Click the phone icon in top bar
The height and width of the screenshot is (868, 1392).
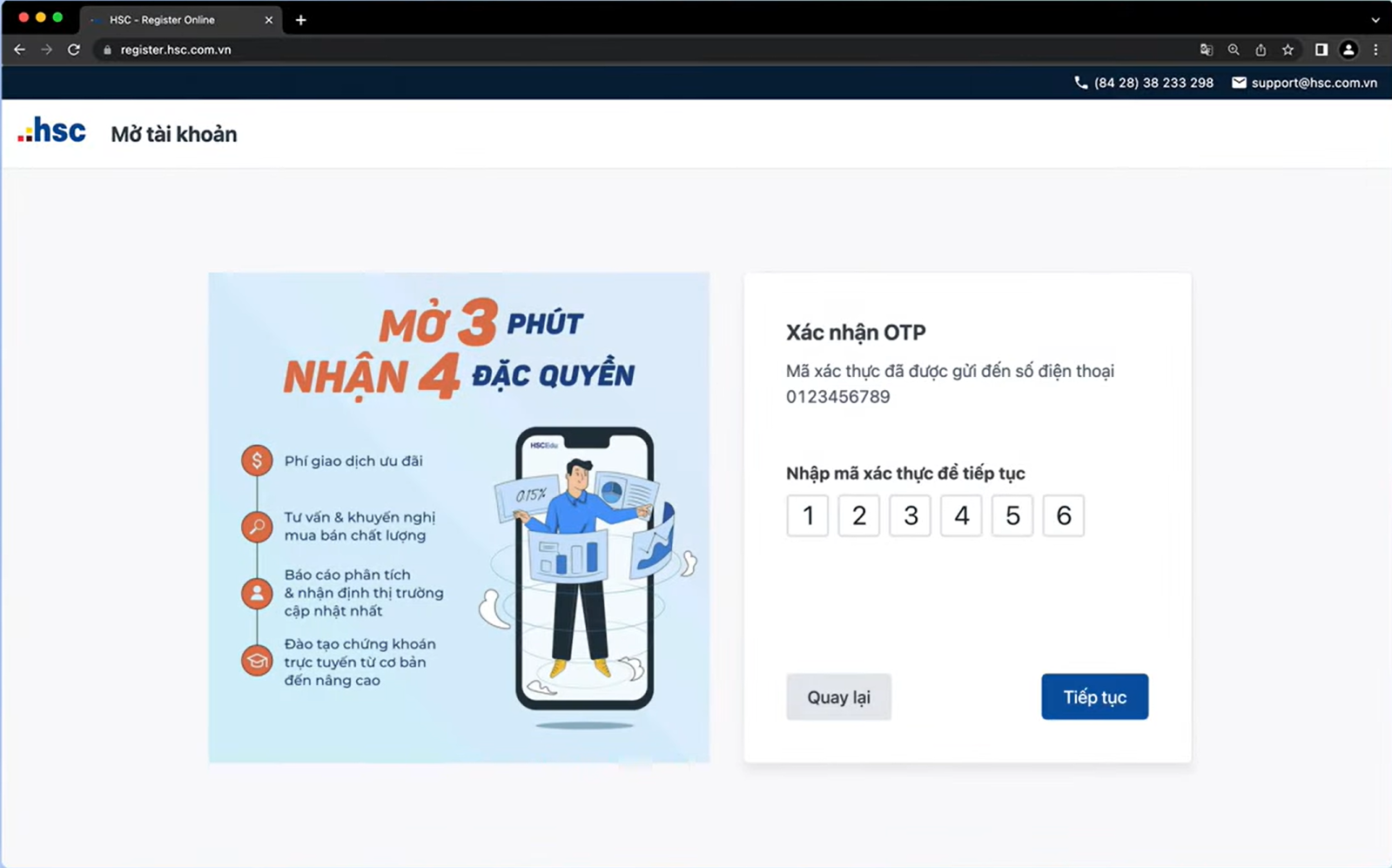[x=1080, y=83]
